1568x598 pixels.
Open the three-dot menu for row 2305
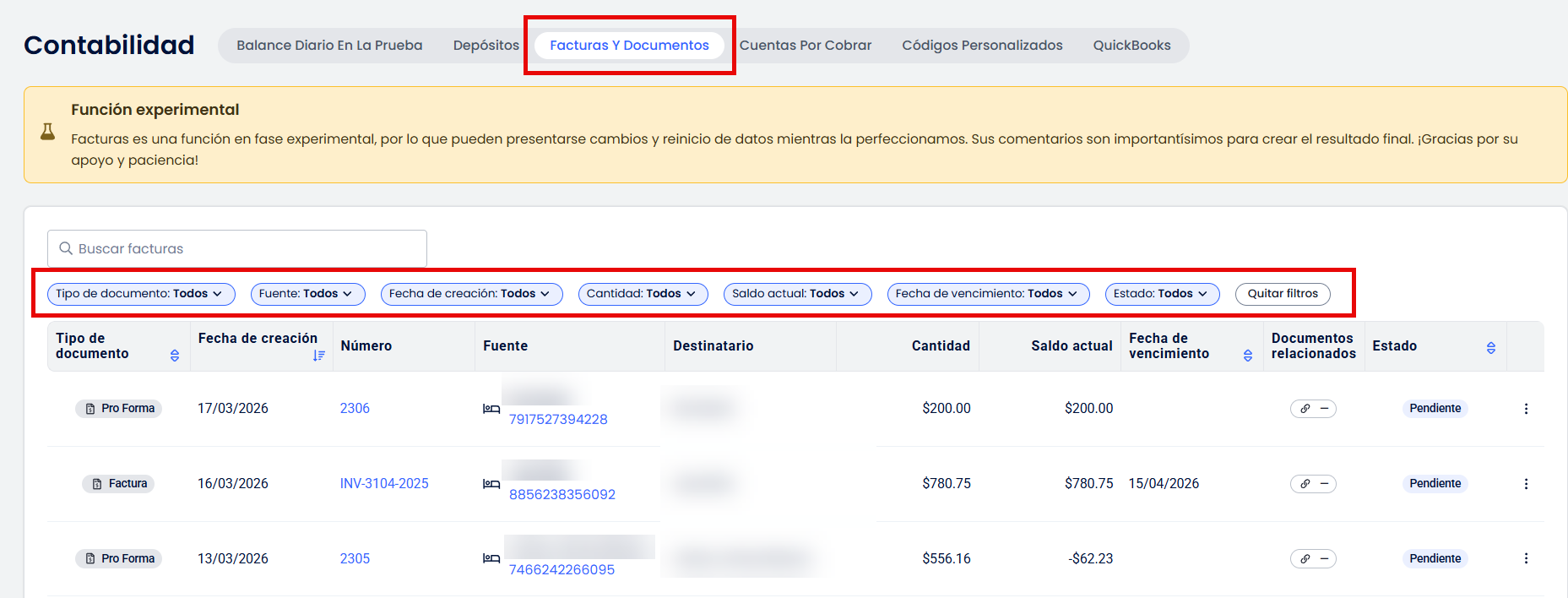pyautogui.click(x=1526, y=558)
